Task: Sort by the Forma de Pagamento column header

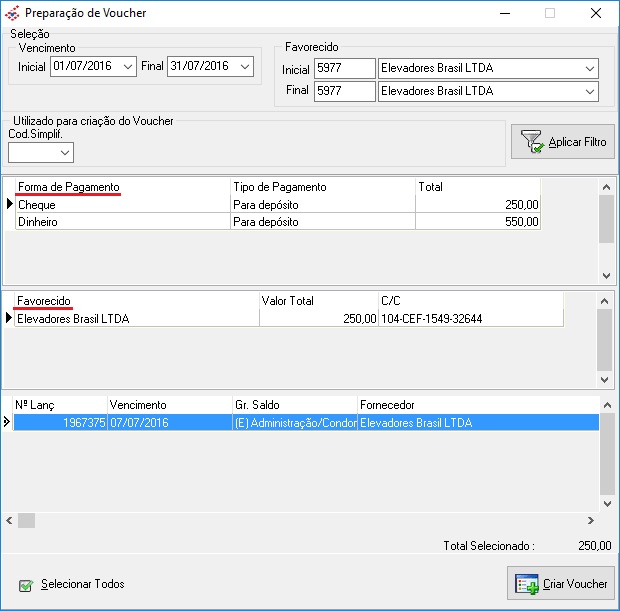Action: coord(68,187)
